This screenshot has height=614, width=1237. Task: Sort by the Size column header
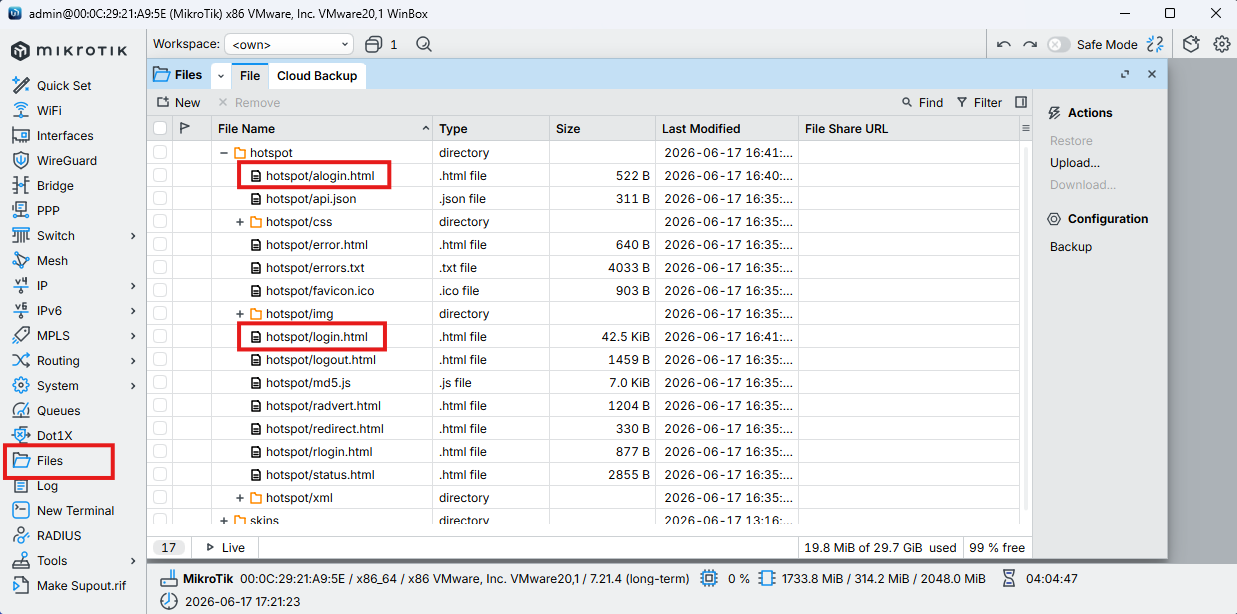pos(602,129)
